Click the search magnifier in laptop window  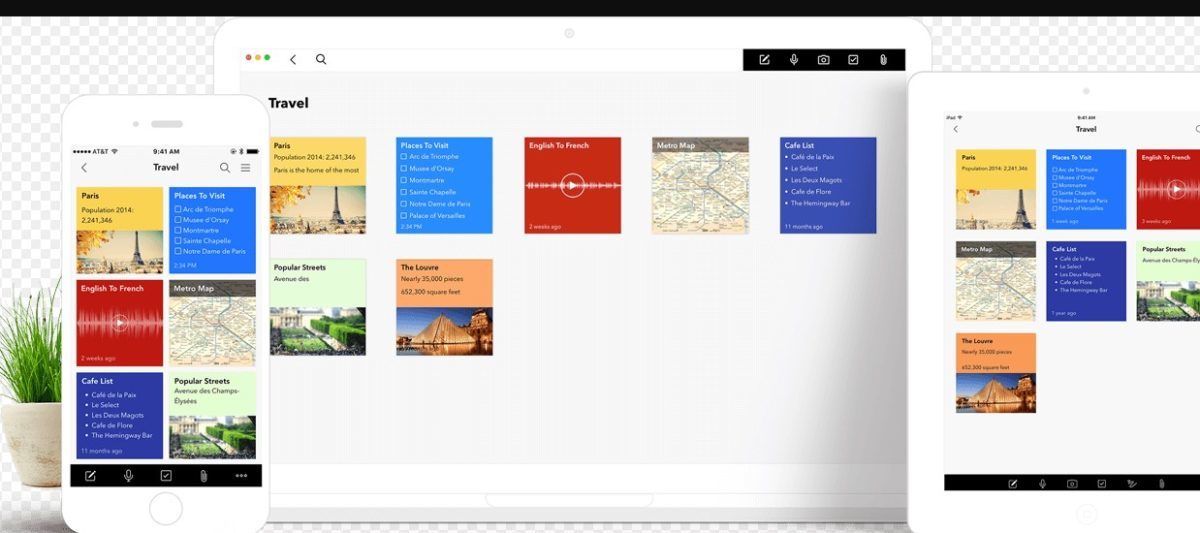pos(321,60)
